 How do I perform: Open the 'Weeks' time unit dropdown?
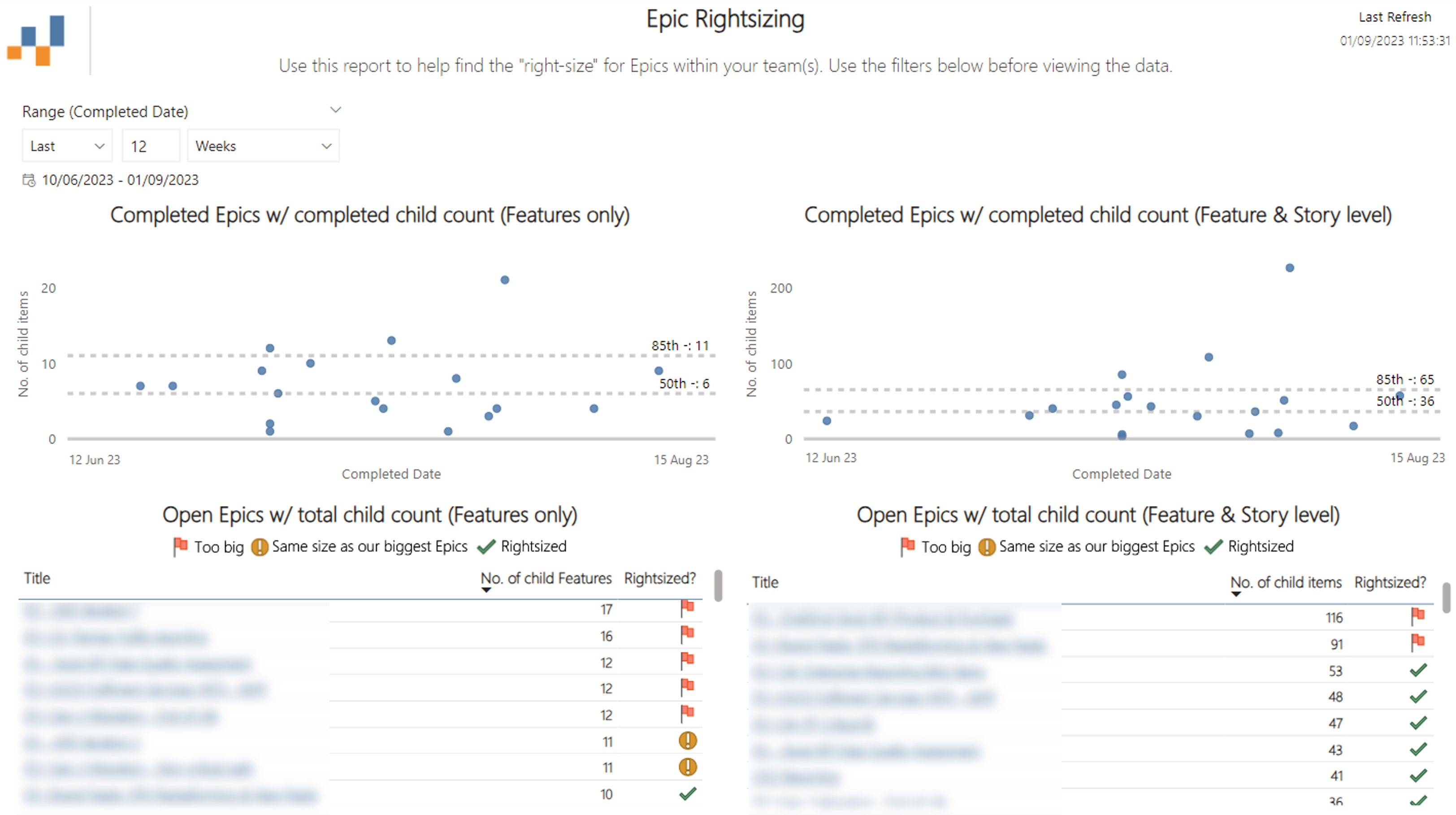[263, 146]
